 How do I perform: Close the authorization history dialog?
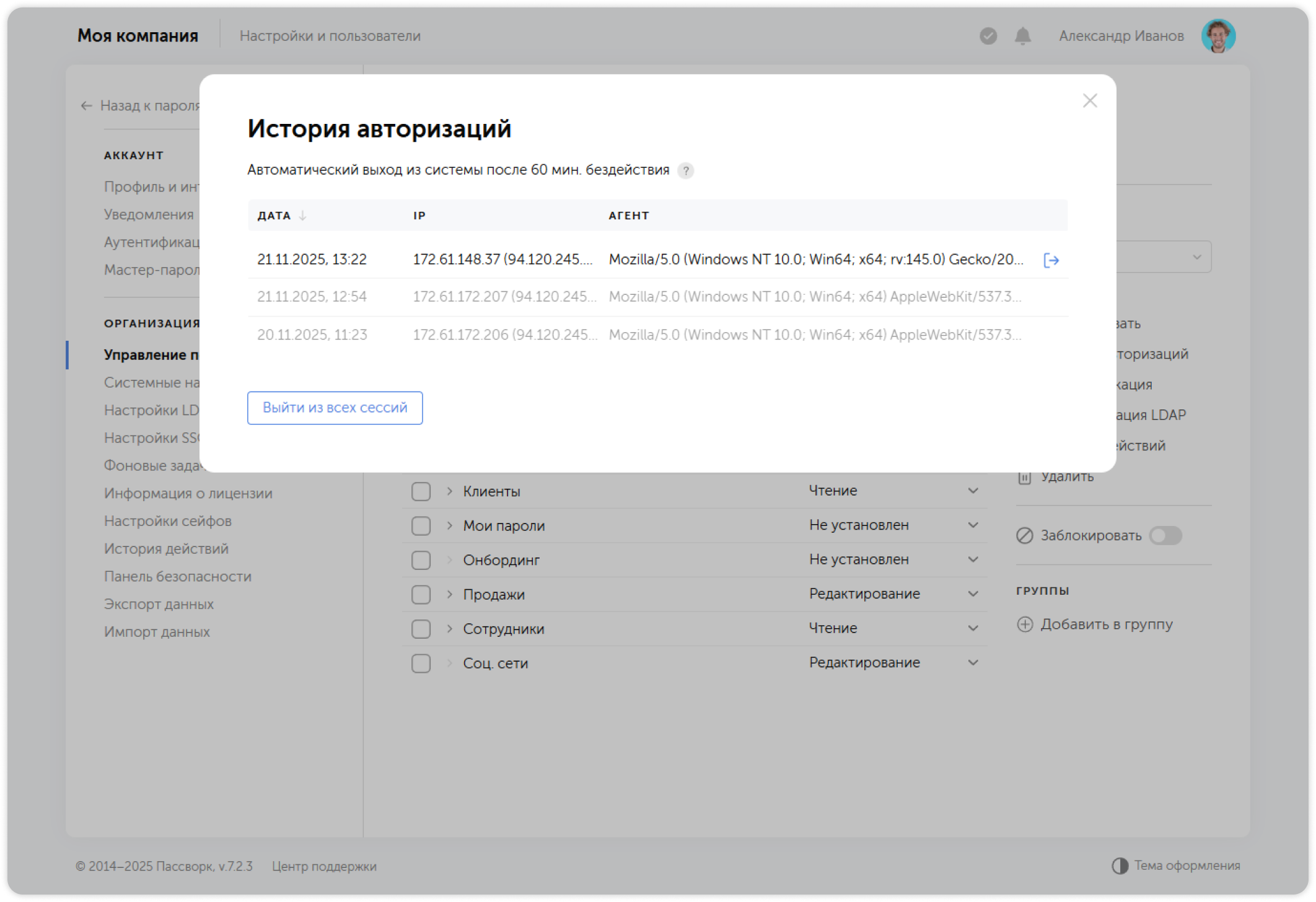click(x=1089, y=101)
